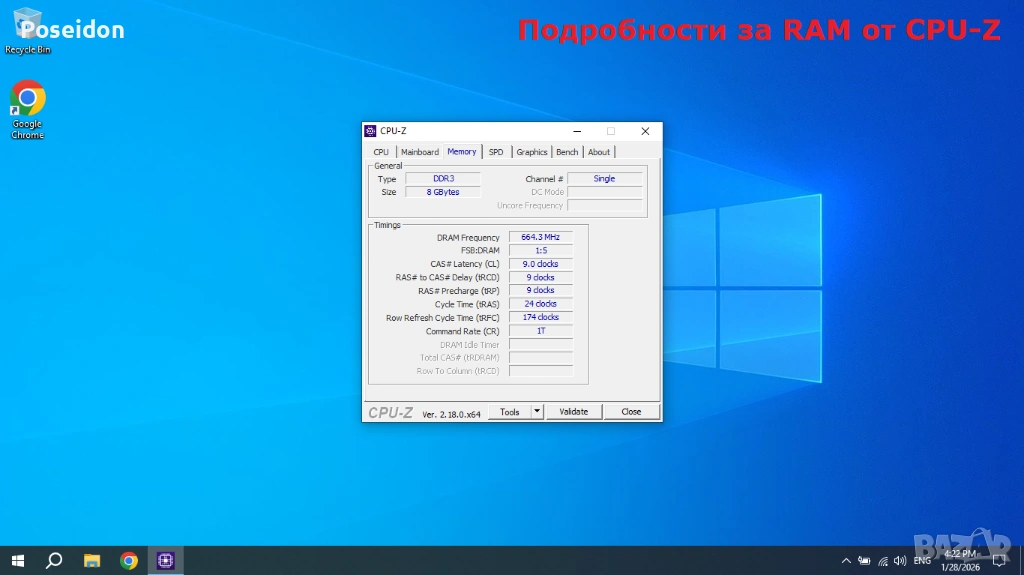Switch to the Mainboard tab
This screenshot has height=575, width=1024.
coord(420,152)
